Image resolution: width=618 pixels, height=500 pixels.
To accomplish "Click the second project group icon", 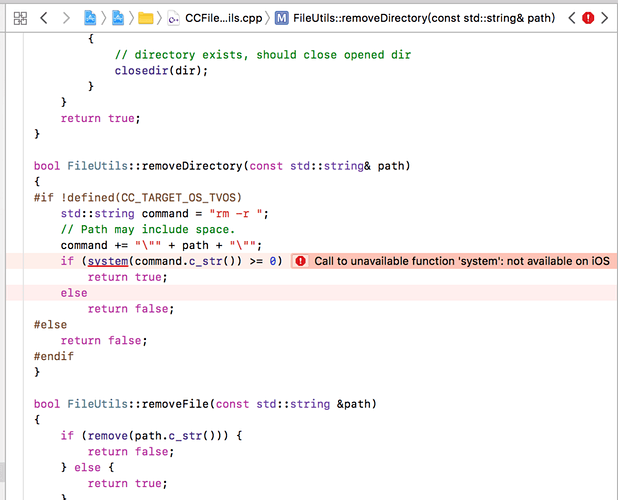I will [x=119, y=18].
